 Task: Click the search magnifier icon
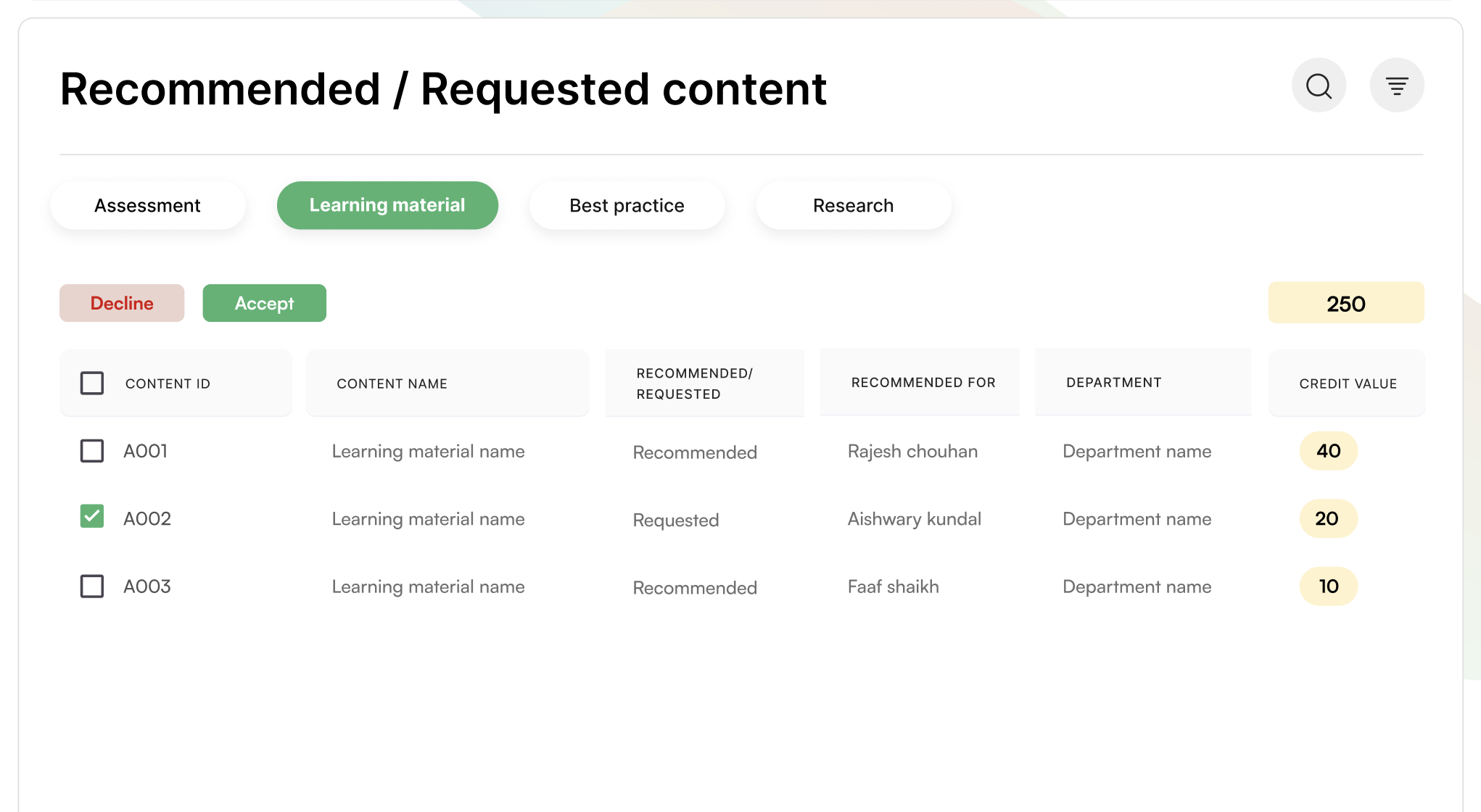tap(1319, 86)
